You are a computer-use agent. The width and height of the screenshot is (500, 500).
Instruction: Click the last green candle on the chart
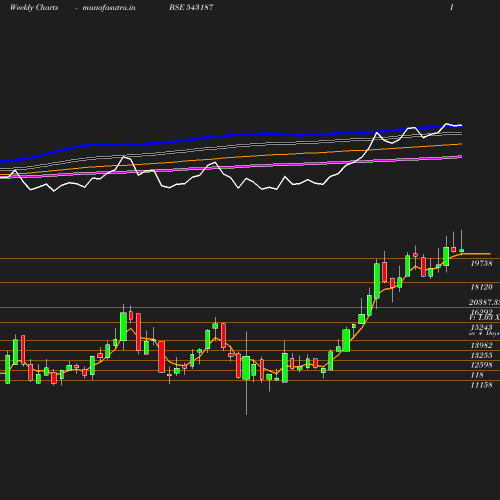pos(462,250)
